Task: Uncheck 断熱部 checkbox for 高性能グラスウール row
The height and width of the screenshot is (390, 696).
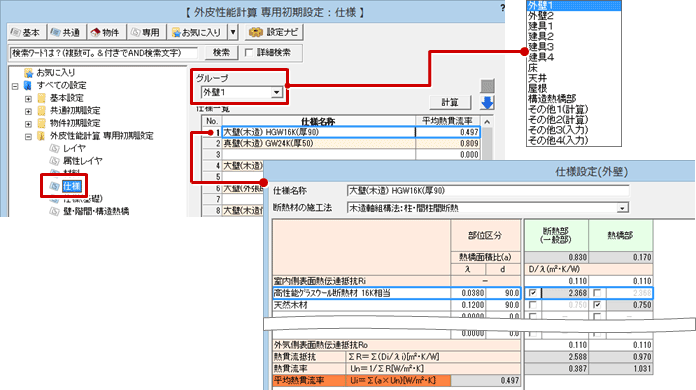Action: click(533, 293)
